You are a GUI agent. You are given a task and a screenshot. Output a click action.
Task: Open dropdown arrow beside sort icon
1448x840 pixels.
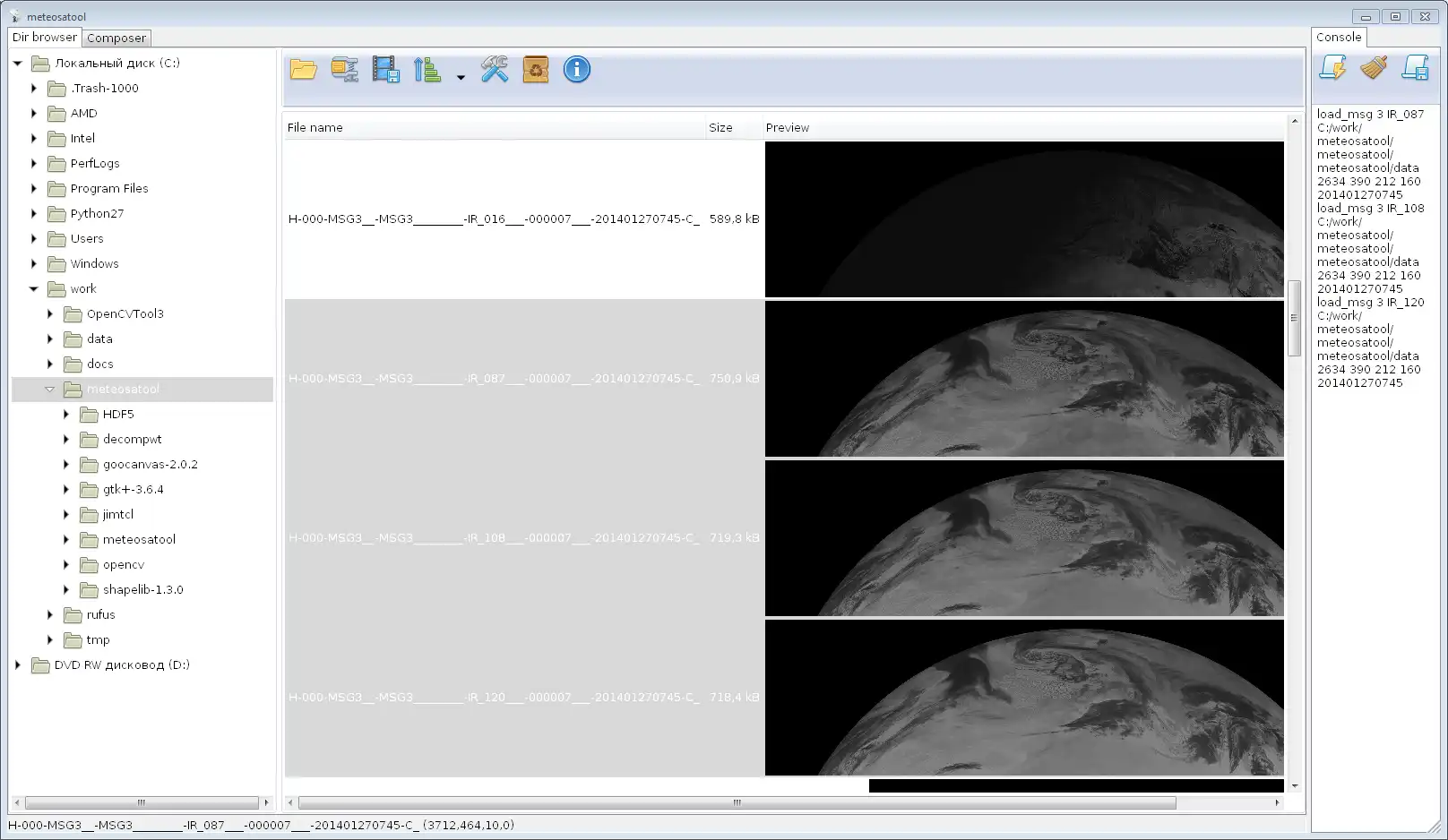(461, 78)
